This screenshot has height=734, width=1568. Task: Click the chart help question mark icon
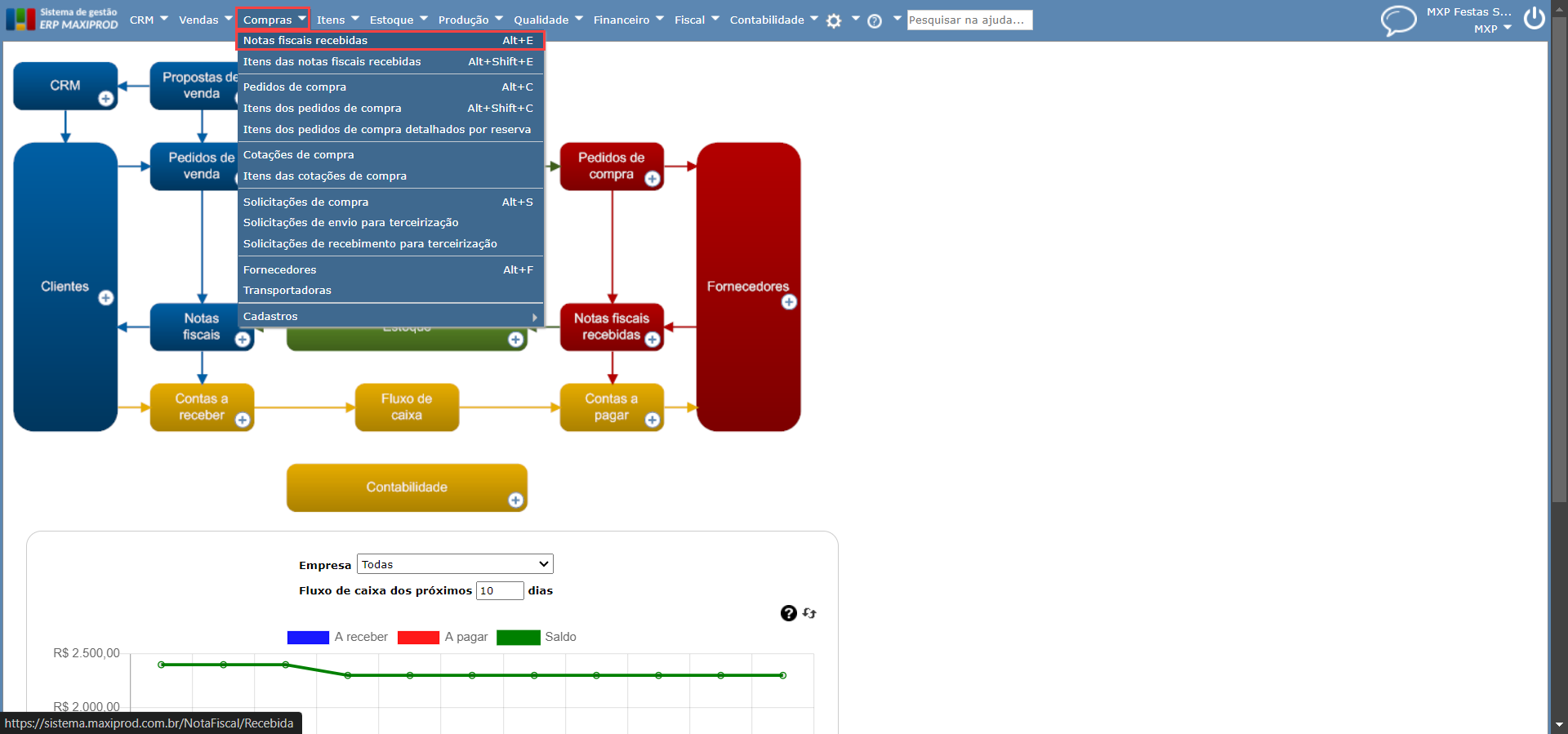(788, 613)
